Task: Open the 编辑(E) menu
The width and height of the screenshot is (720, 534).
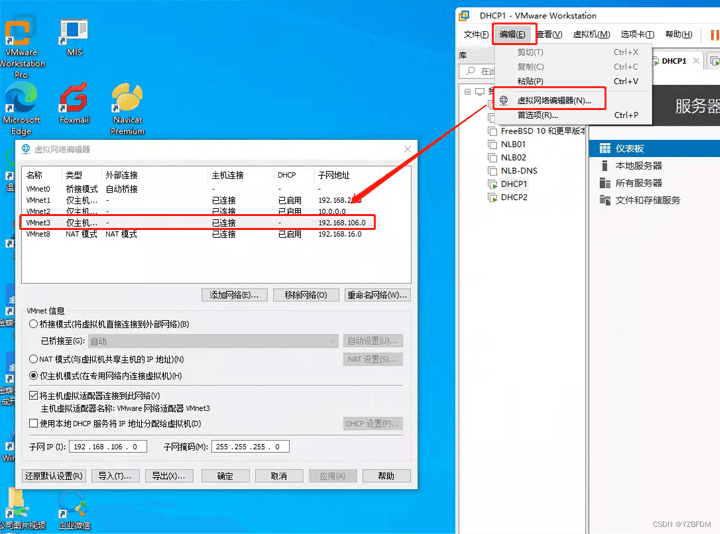Action: [512, 34]
